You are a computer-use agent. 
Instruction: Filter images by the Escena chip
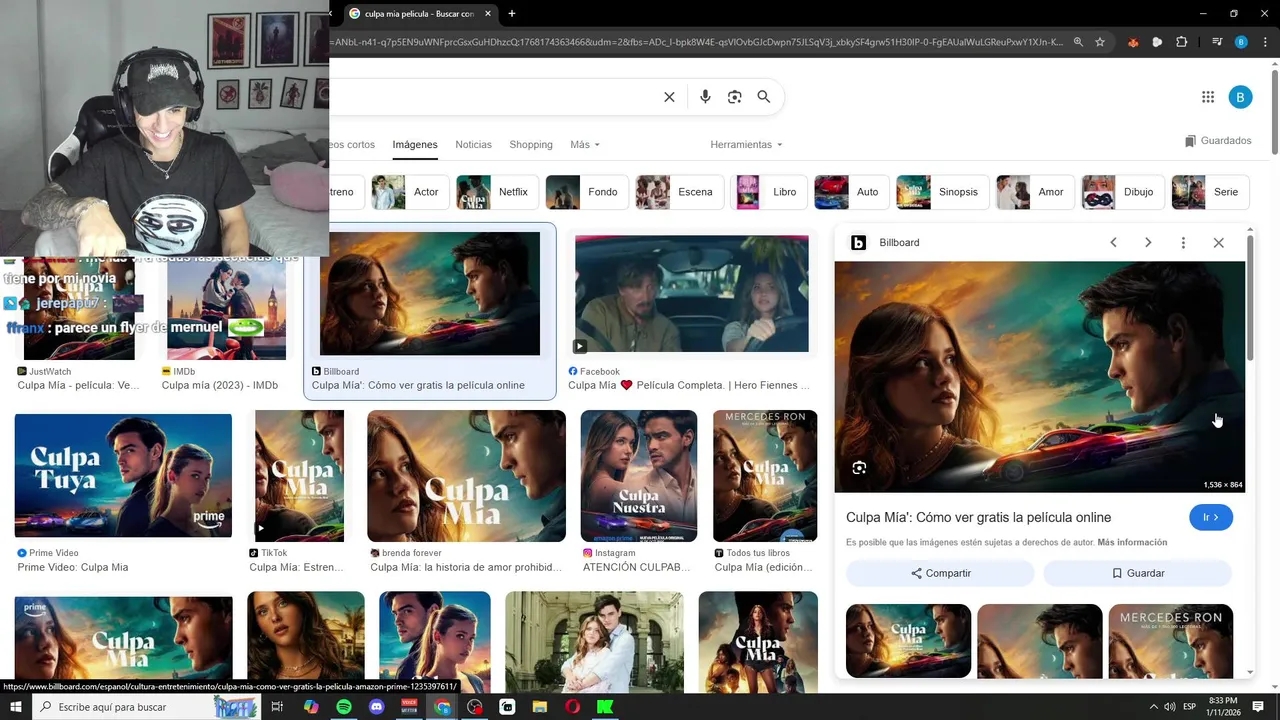click(679, 192)
